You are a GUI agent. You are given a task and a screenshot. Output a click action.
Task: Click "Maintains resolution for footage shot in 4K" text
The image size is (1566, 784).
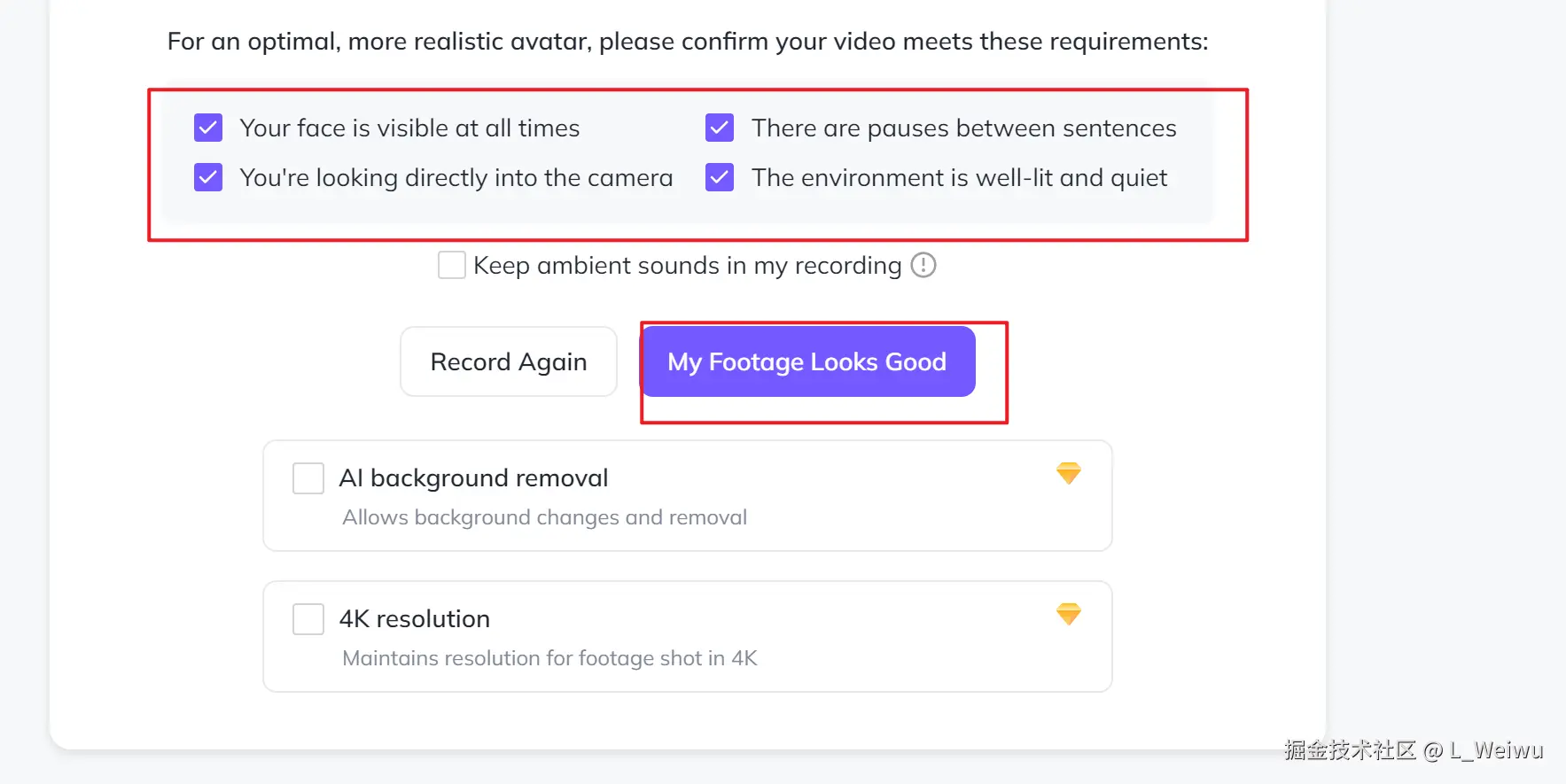(549, 658)
